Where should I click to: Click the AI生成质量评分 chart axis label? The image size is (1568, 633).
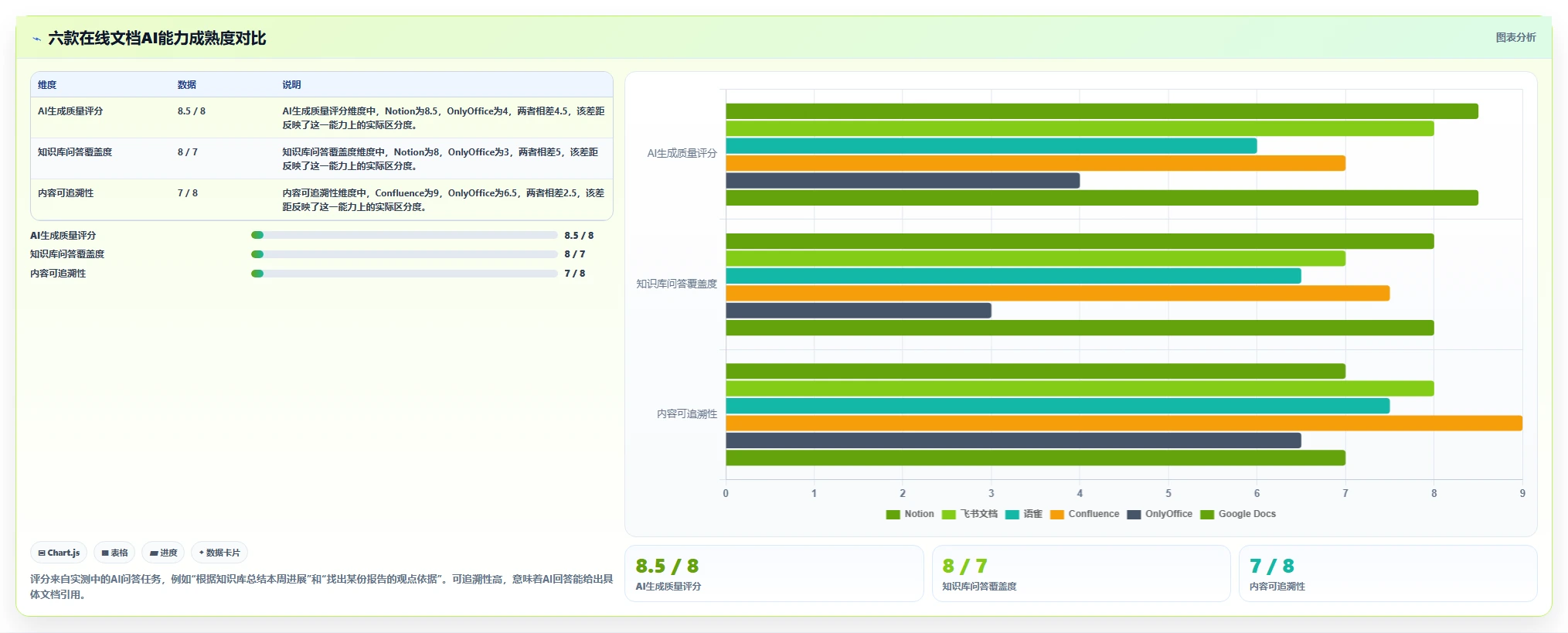[682, 154]
